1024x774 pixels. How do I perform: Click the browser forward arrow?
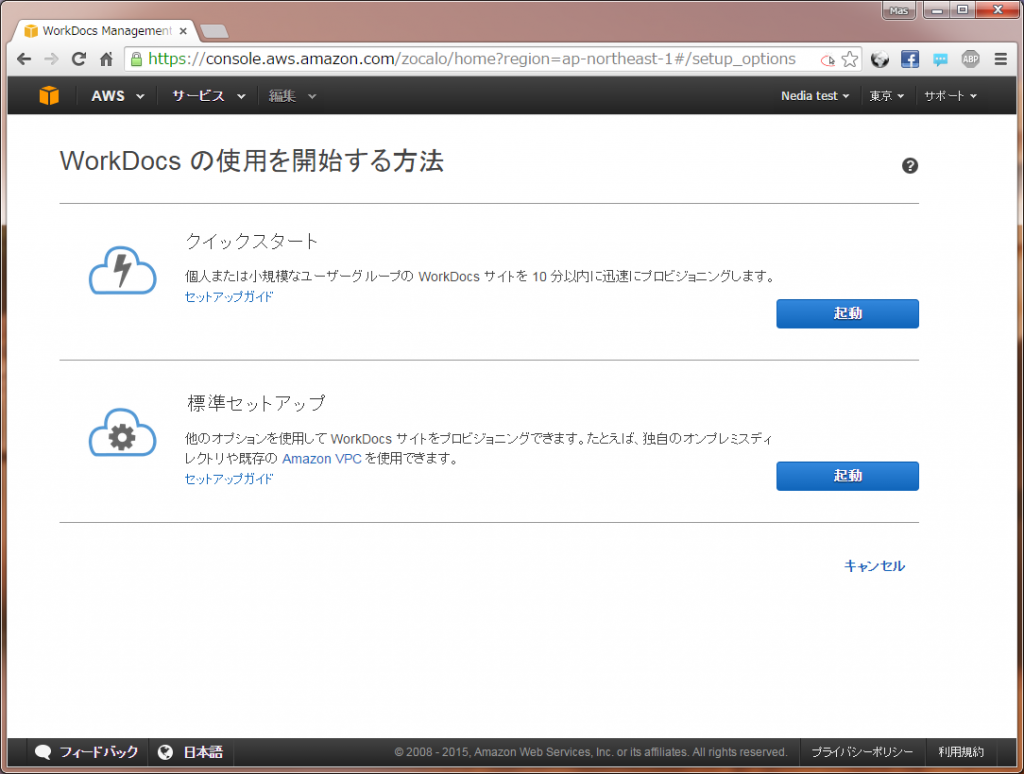point(51,59)
